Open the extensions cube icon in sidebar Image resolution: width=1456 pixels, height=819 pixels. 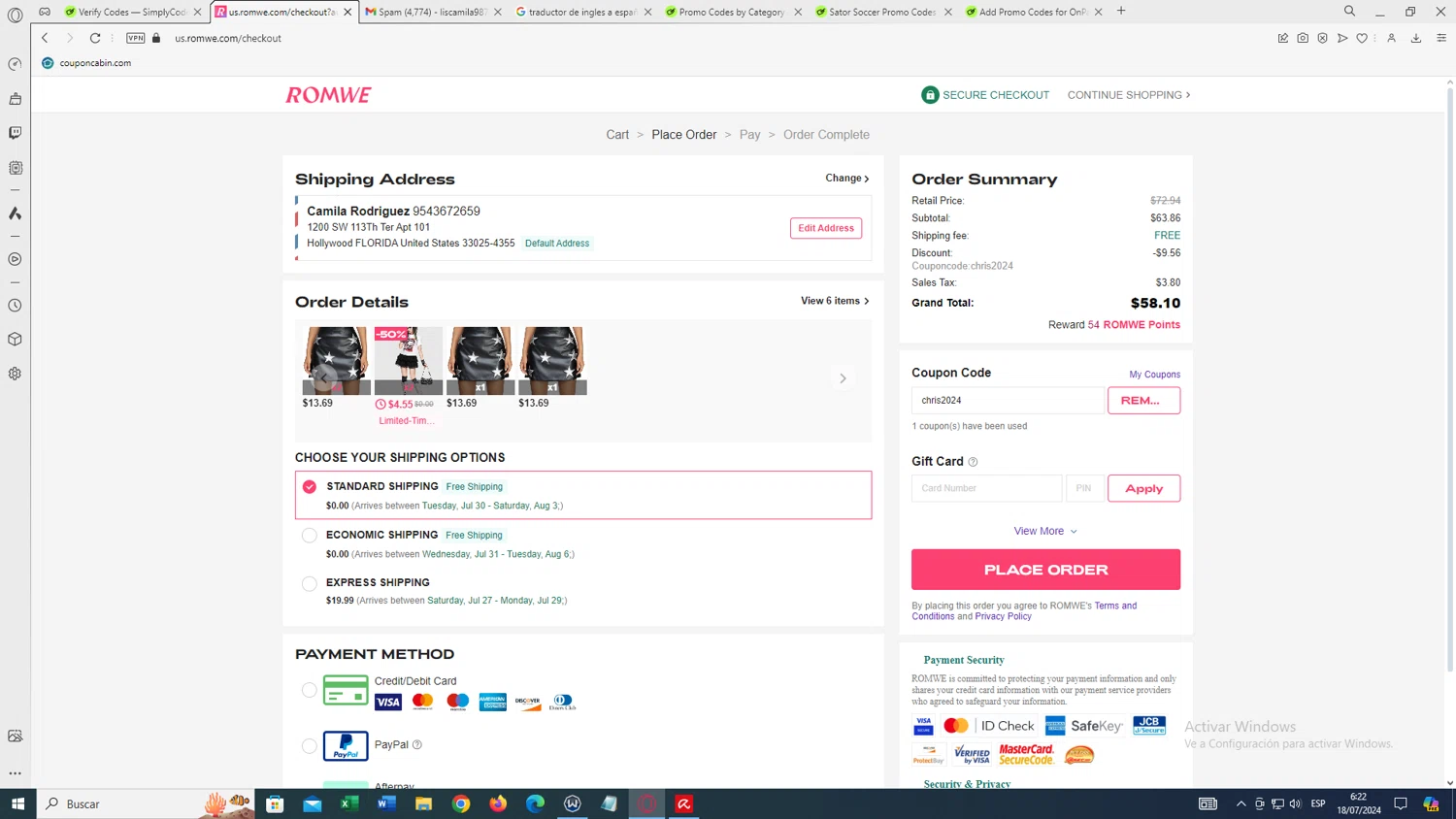pyautogui.click(x=15, y=340)
